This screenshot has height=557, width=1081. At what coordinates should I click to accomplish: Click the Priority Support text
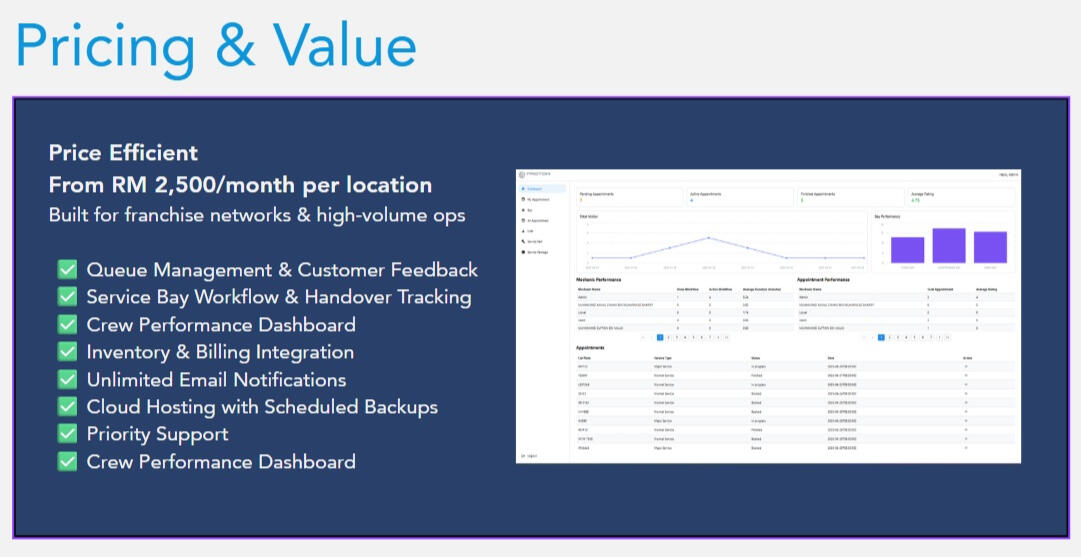pos(157,434)
